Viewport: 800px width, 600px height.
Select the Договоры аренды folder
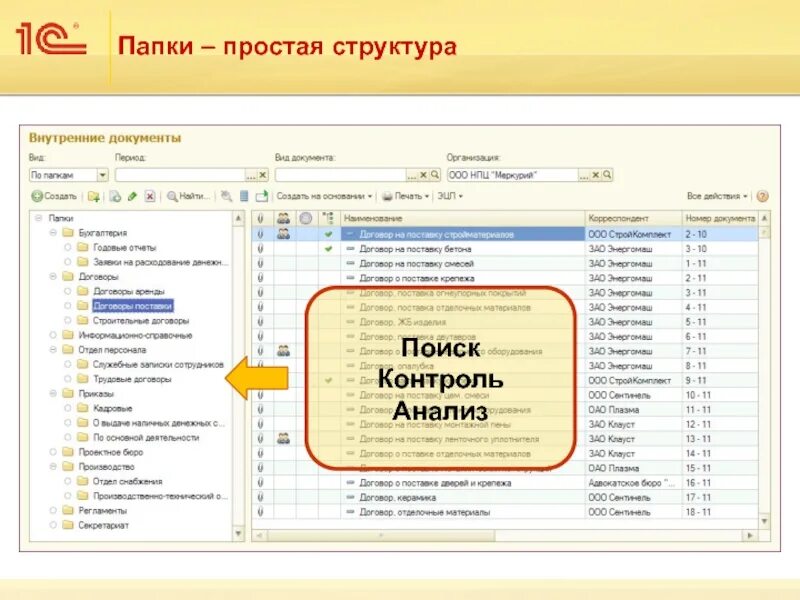click(129, 291)
